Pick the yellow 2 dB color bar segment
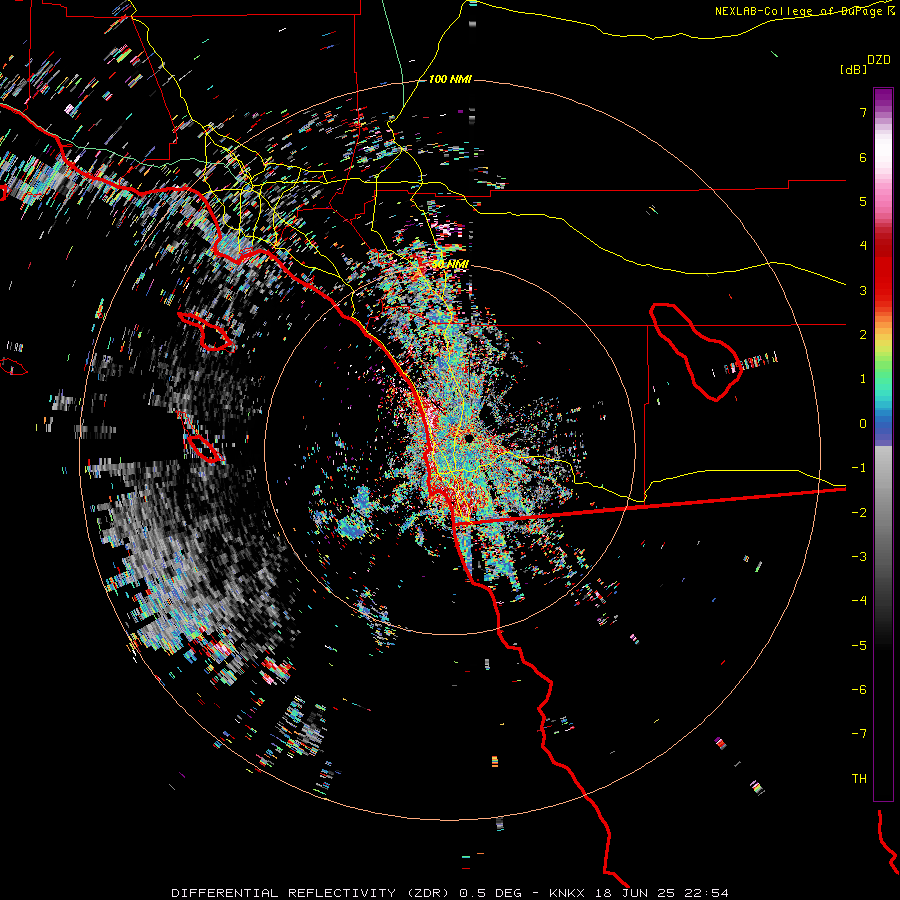900x900 pixels. click(883, 339)
